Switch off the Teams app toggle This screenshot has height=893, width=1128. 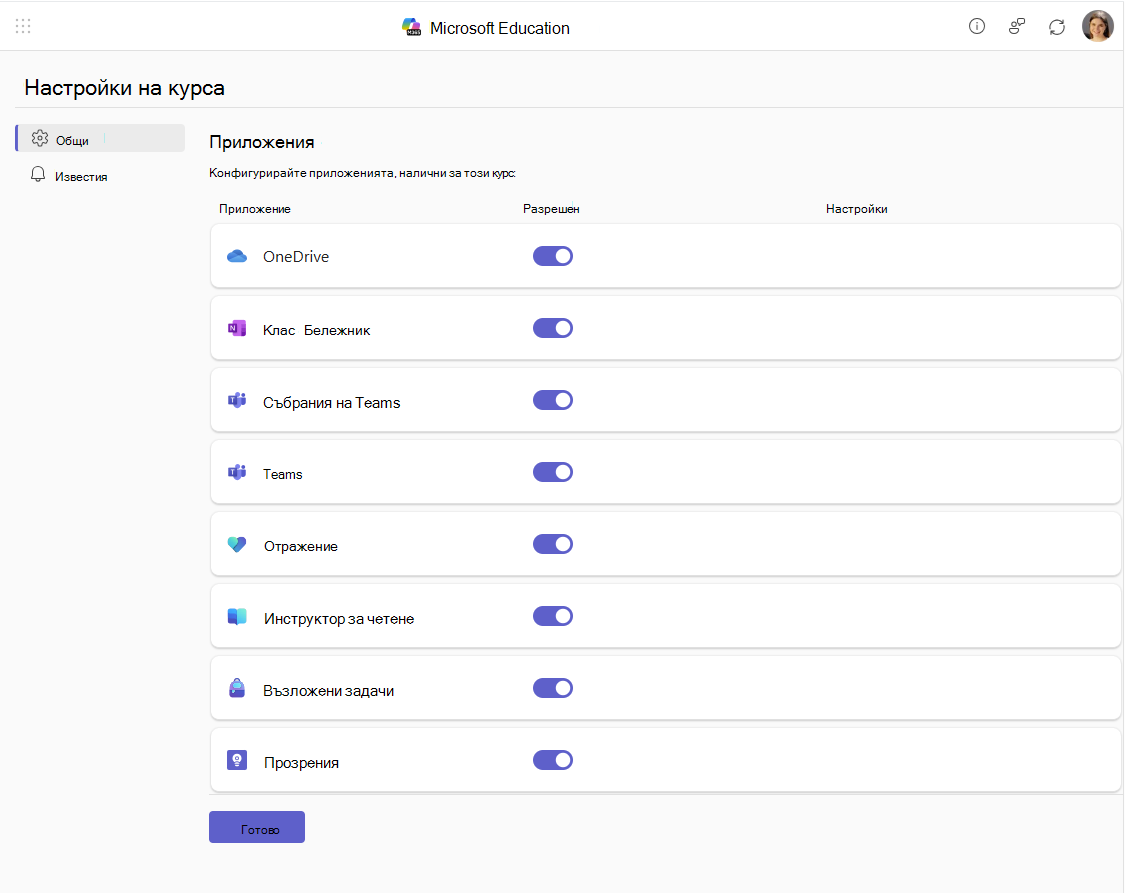click(x=552, y=472)
